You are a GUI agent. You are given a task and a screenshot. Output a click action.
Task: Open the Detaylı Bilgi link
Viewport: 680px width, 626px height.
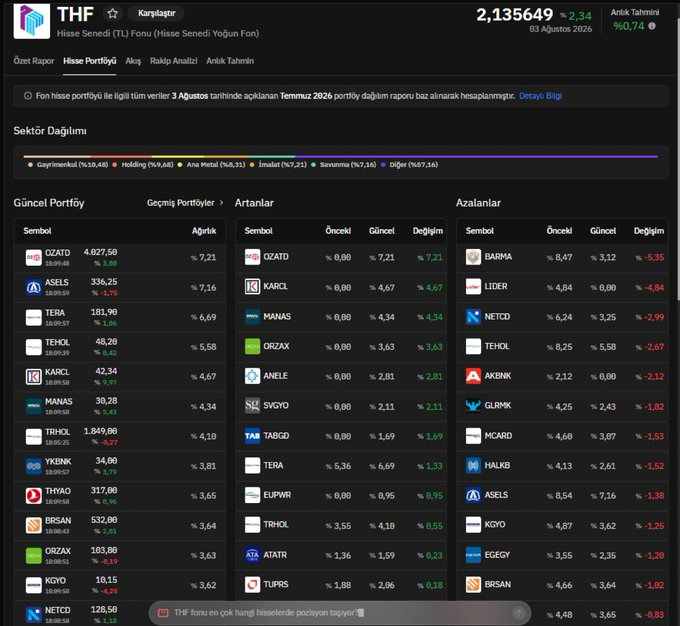tap(540, 96)
